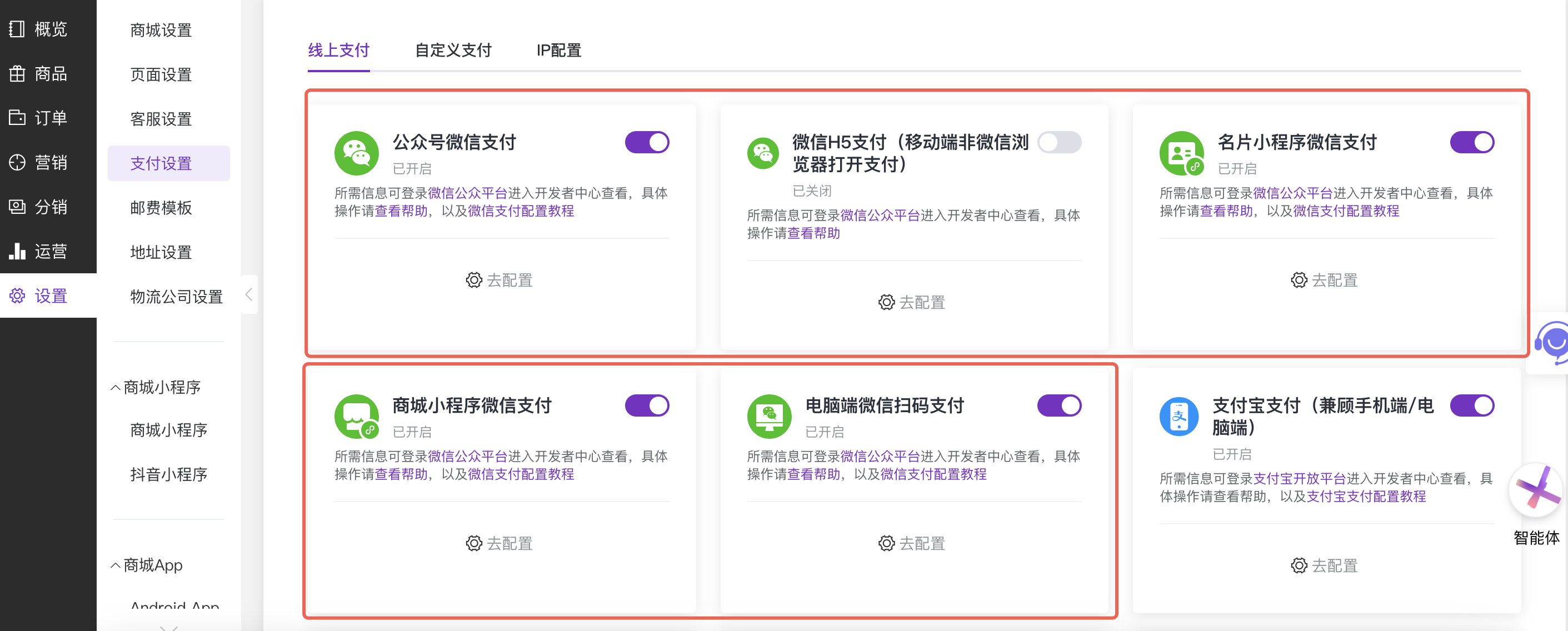Open the 商品 products sidebar icon
This screenshot has height=631, width=1568.
coord(17,74)
